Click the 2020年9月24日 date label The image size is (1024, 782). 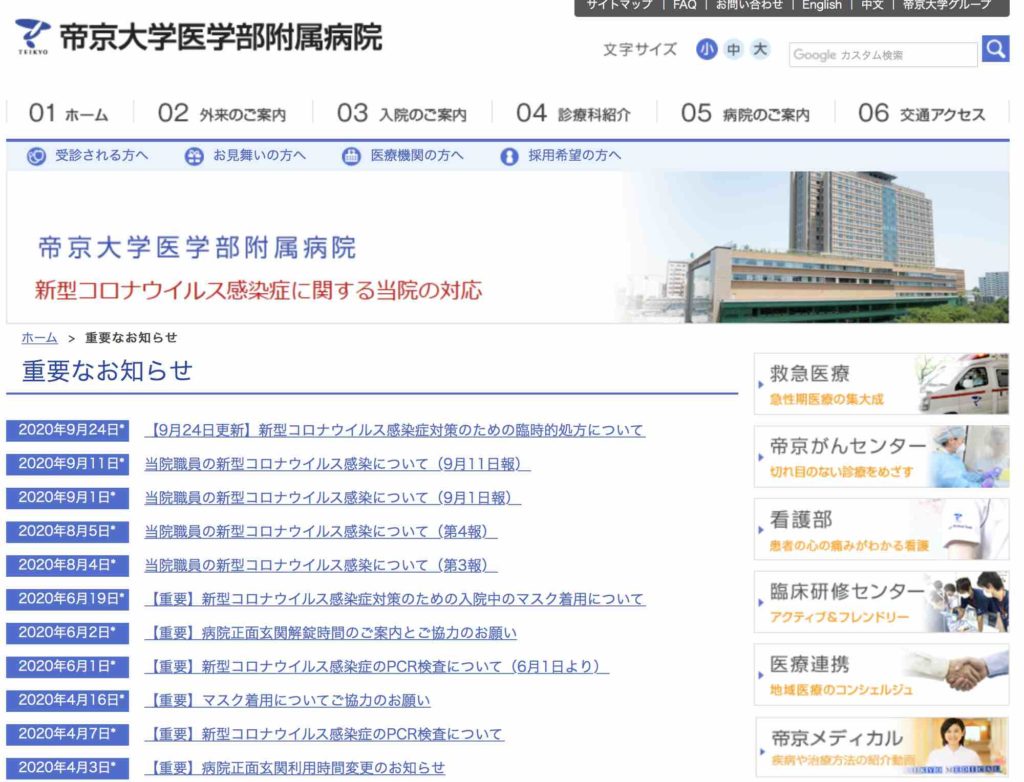tap(67, 430)
